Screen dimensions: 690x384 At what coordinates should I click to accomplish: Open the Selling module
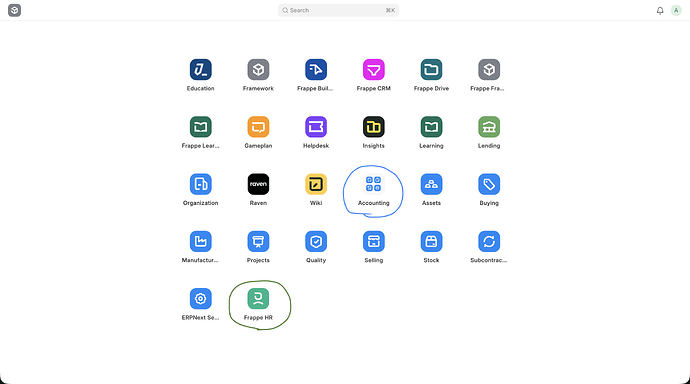[x=374, y=241]
